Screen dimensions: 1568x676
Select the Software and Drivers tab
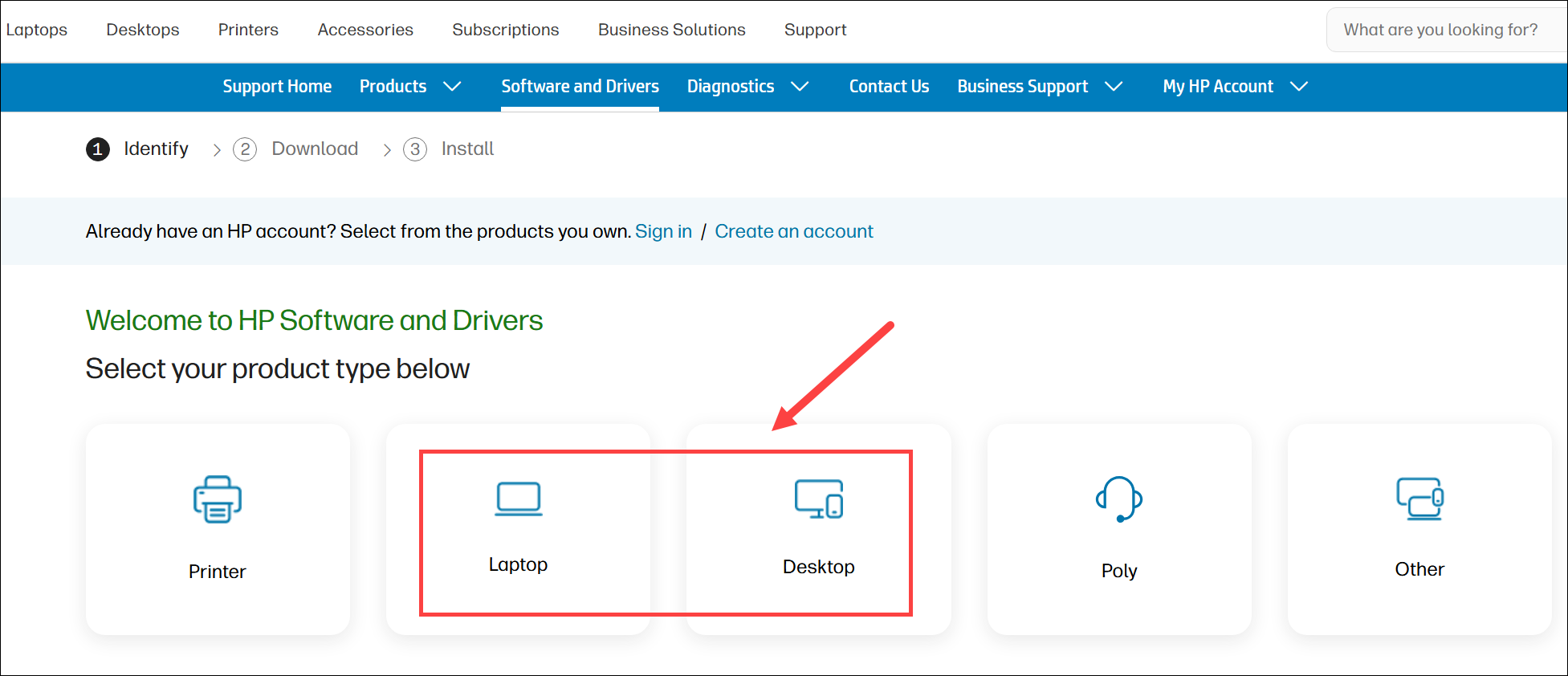(x=580, y=86)
